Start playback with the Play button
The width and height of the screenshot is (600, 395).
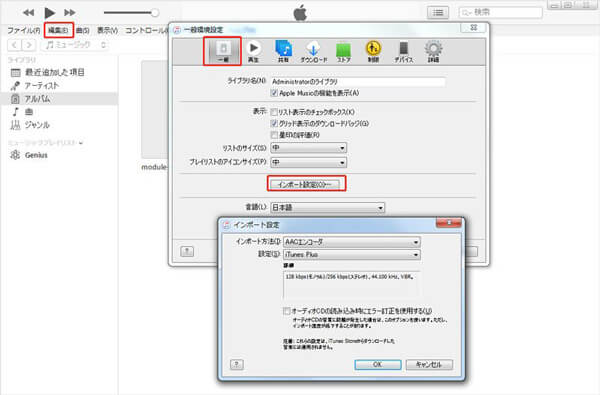(x=49, y=13)
